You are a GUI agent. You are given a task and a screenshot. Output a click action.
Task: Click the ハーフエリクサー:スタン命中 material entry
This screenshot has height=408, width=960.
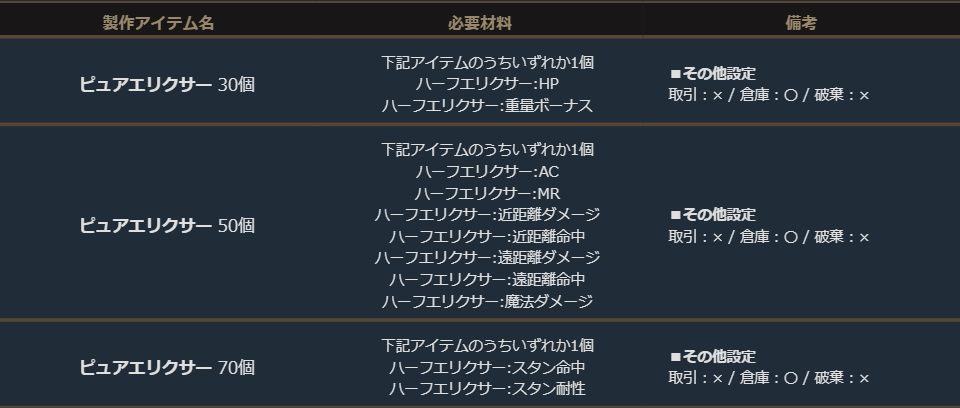(487, 367)
